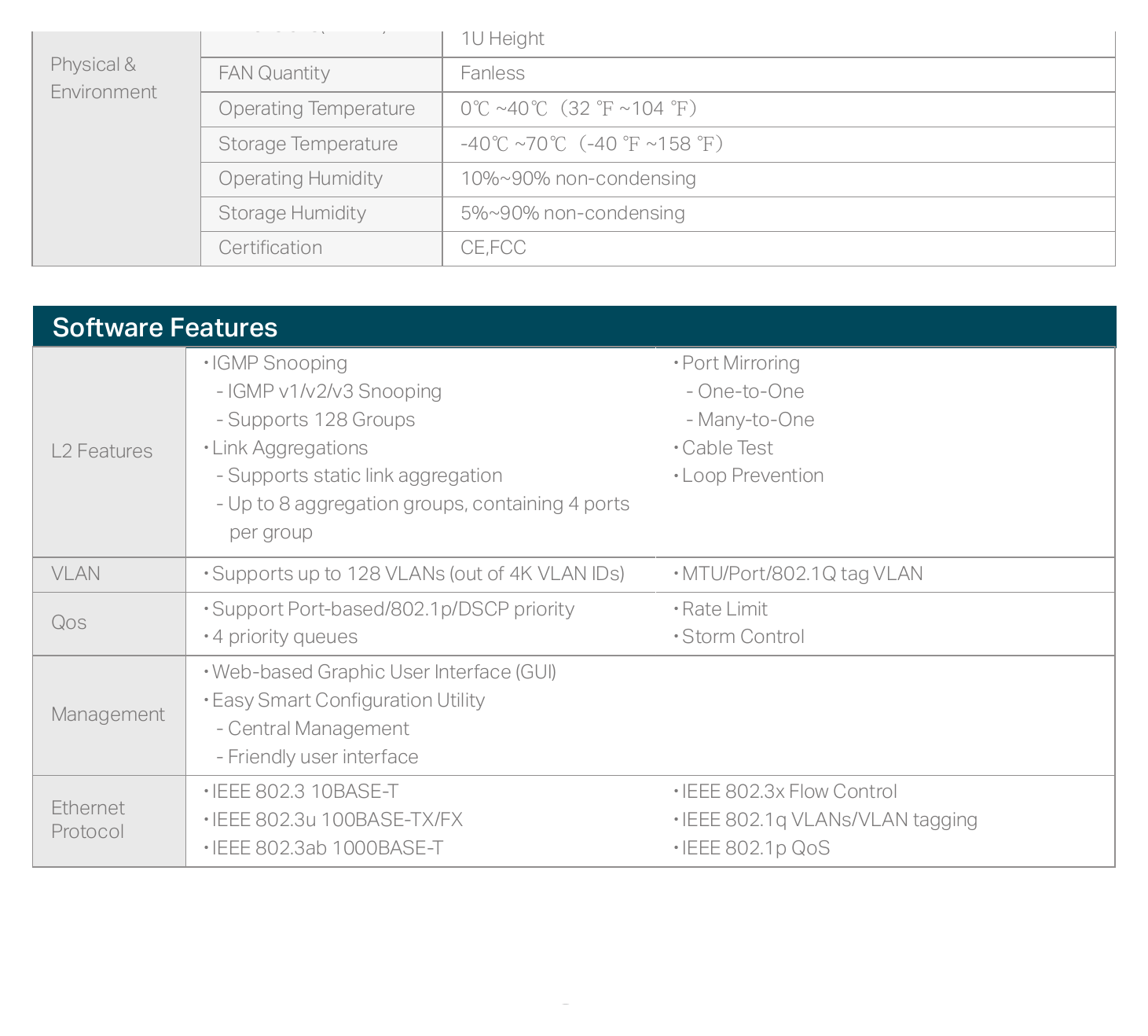The image size is (1148, 1036).
Task: Click the MTU/Port/802.1Q tag VLAN text
Action: coord(802,574)
